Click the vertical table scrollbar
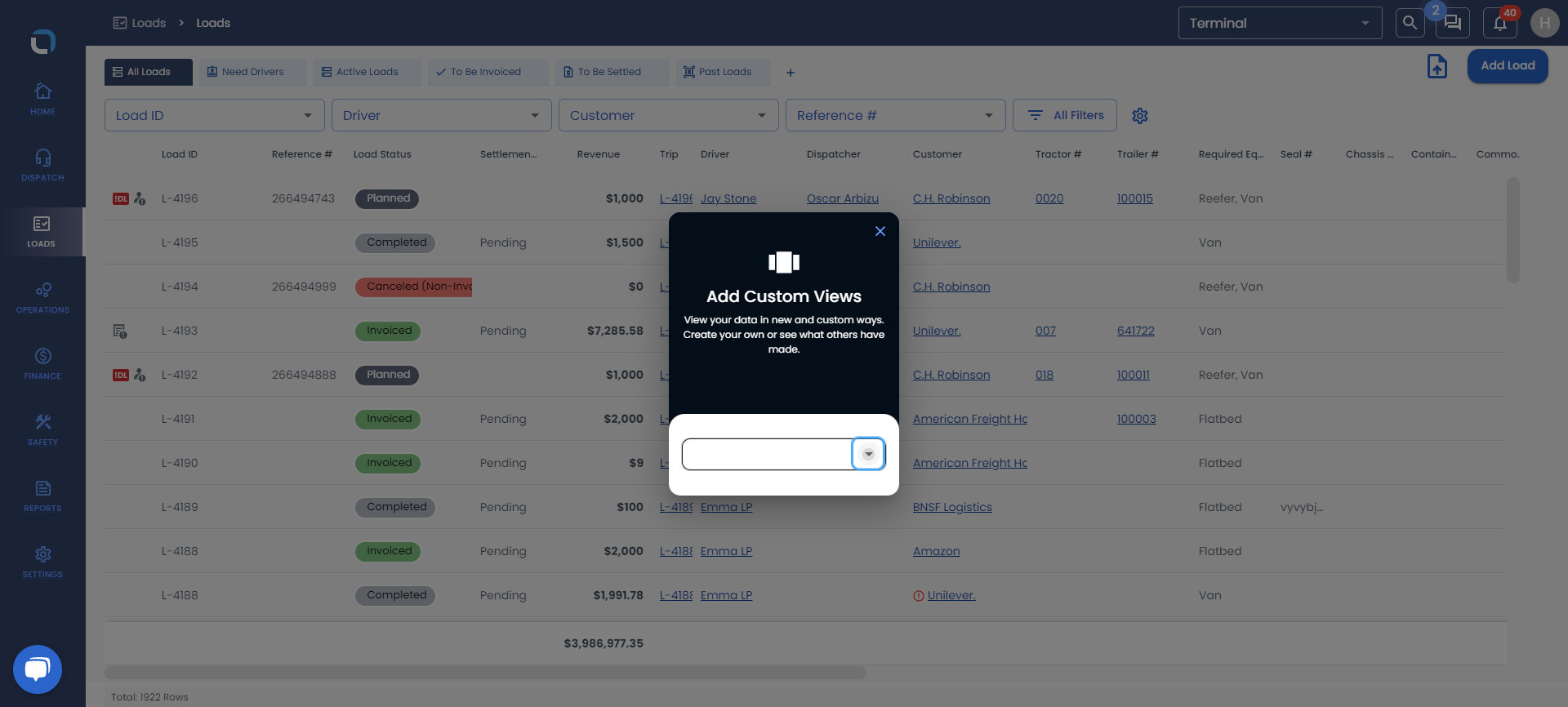The height and width of the screenshot is (707, 1568). (1513, 230)
